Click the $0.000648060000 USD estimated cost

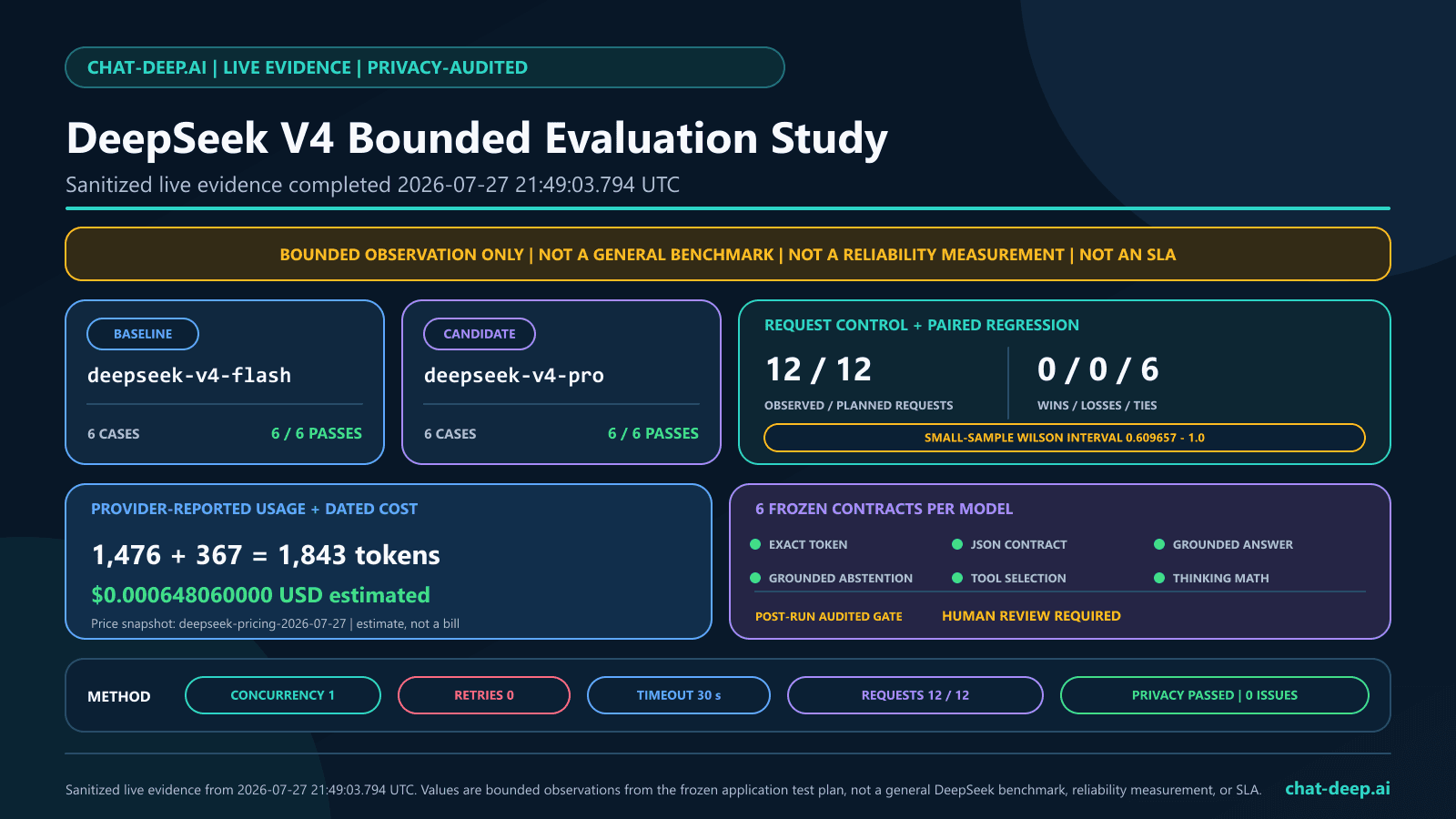260,595
